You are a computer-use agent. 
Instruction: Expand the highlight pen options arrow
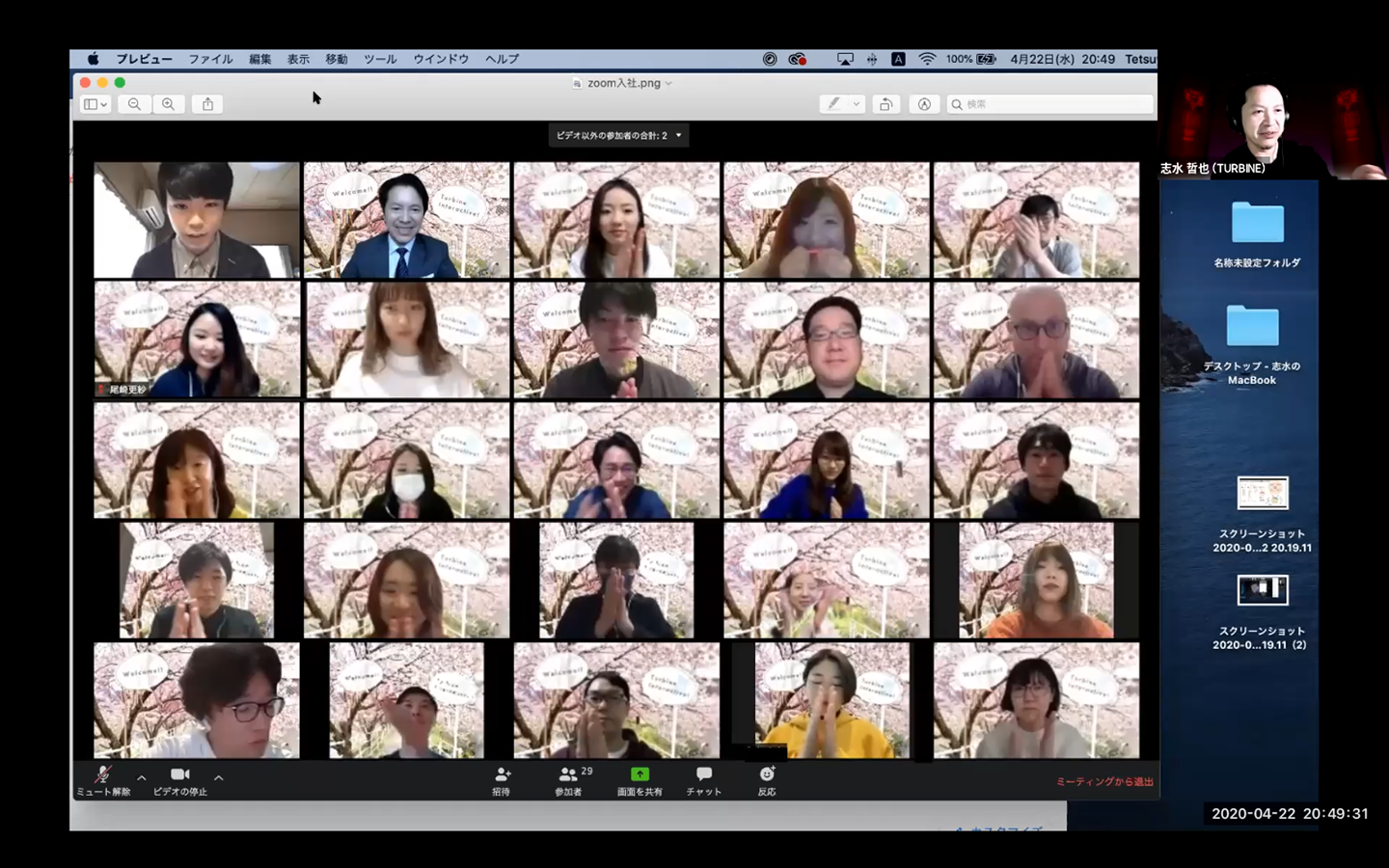(x=856, y=104)
